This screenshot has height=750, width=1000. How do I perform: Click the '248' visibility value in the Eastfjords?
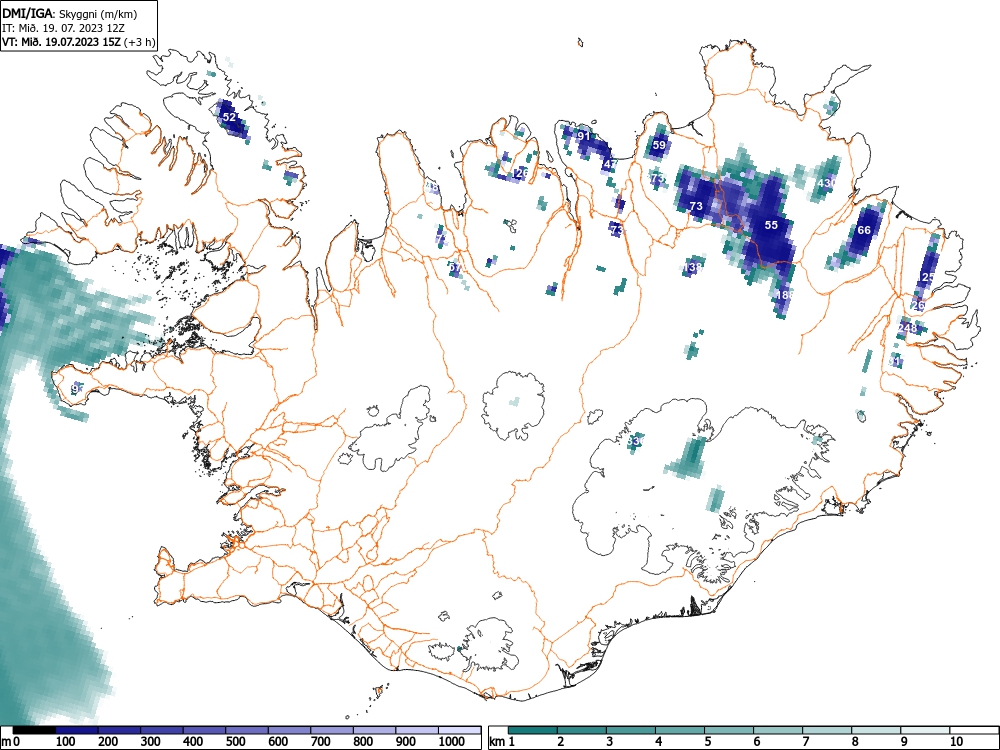[x=907, y=328]
